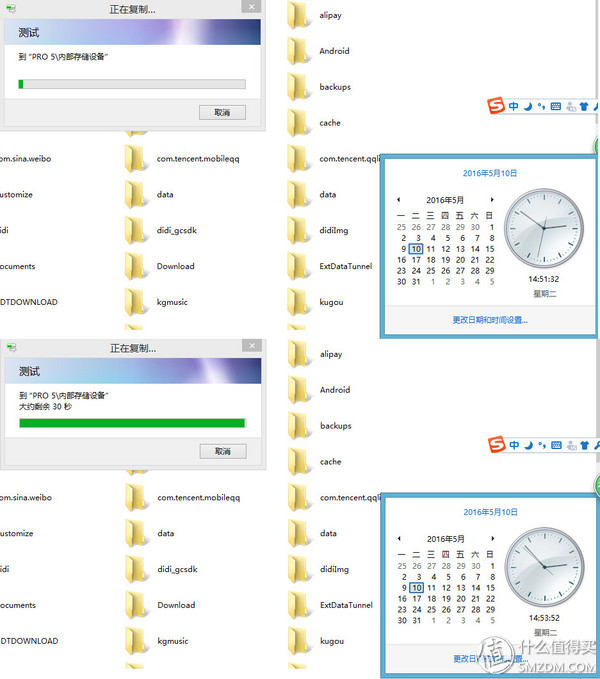Click the user login icon above the 14:53:52 clock

click(570, 445)
